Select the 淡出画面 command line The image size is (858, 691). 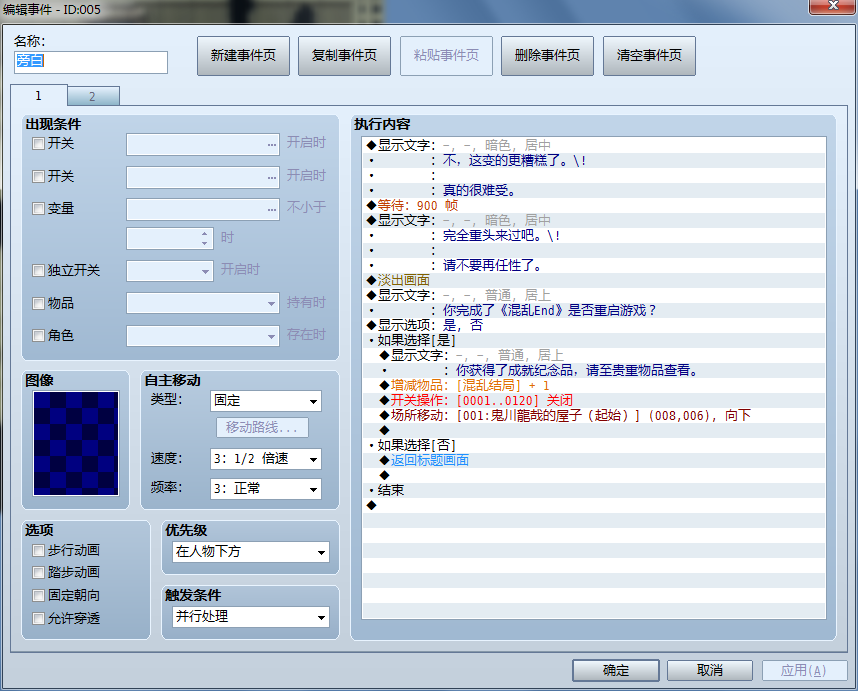(594, 280)
